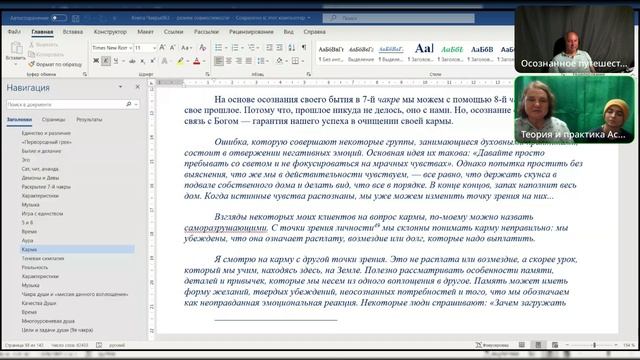The image size is (640, 360).
Task: Click the shading paint bucket icon
Action: click(x=279, y=61)
